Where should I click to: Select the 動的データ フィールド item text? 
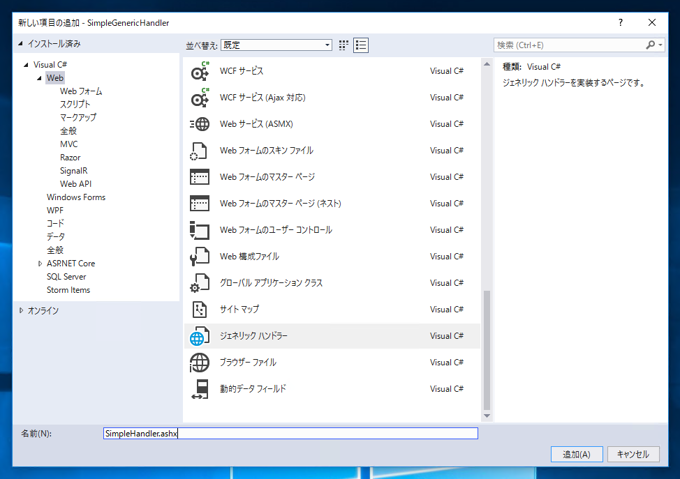(253, 389)
